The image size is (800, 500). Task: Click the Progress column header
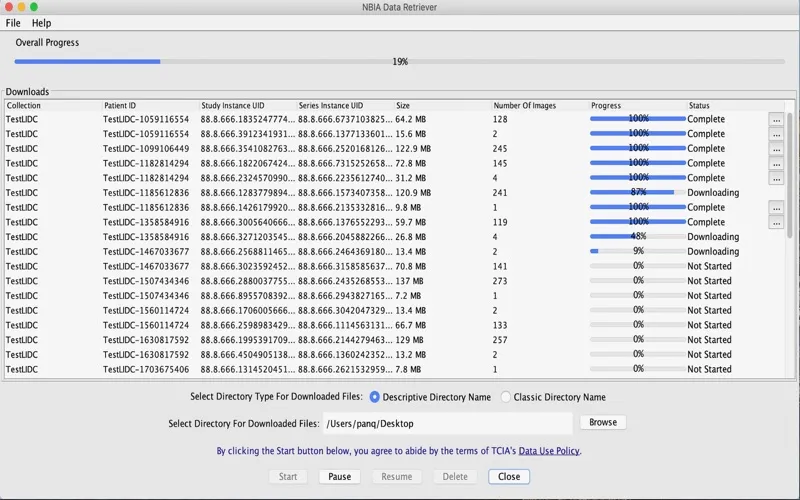pos(638,106)
